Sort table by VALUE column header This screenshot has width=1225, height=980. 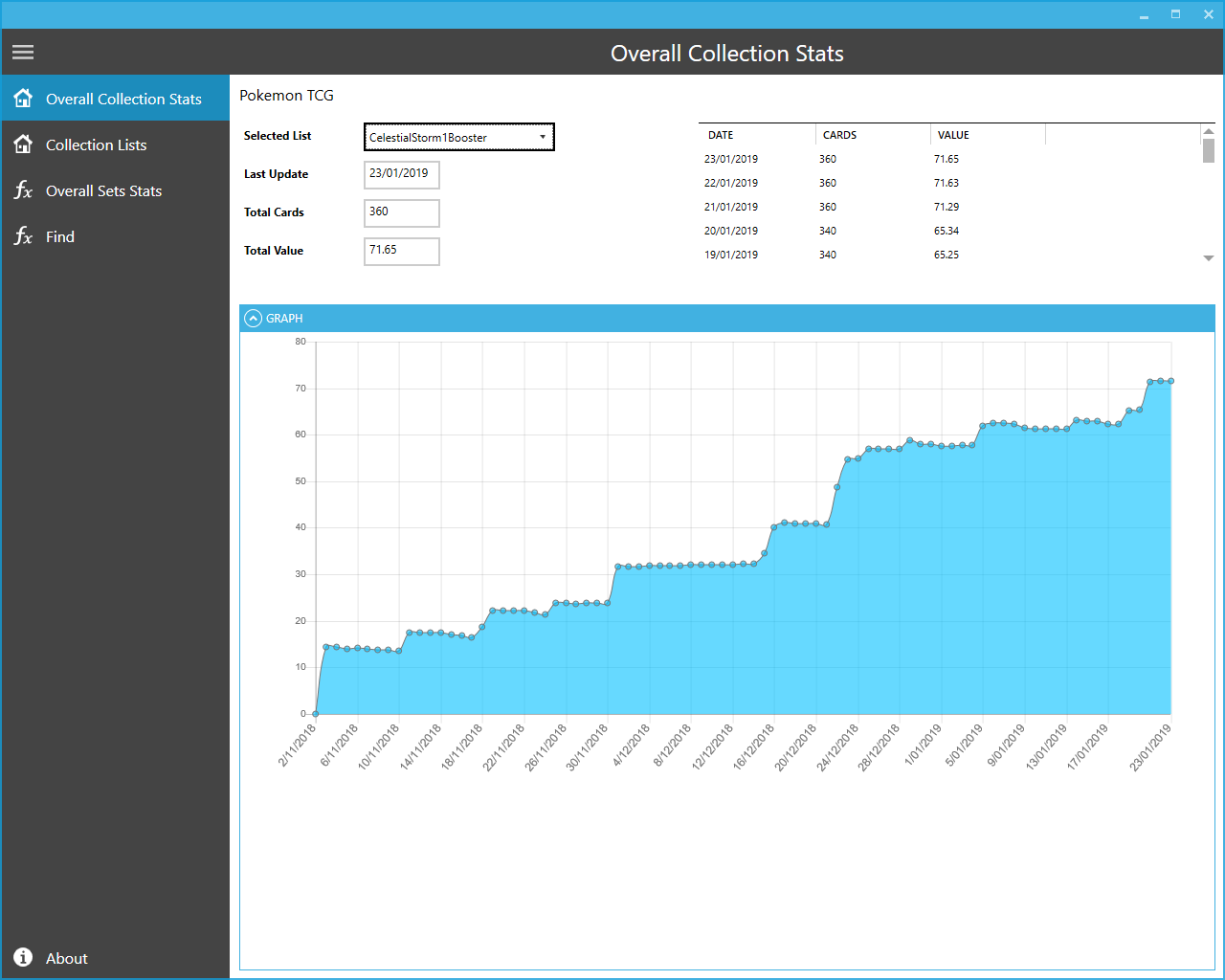click(x=988, y=135)
